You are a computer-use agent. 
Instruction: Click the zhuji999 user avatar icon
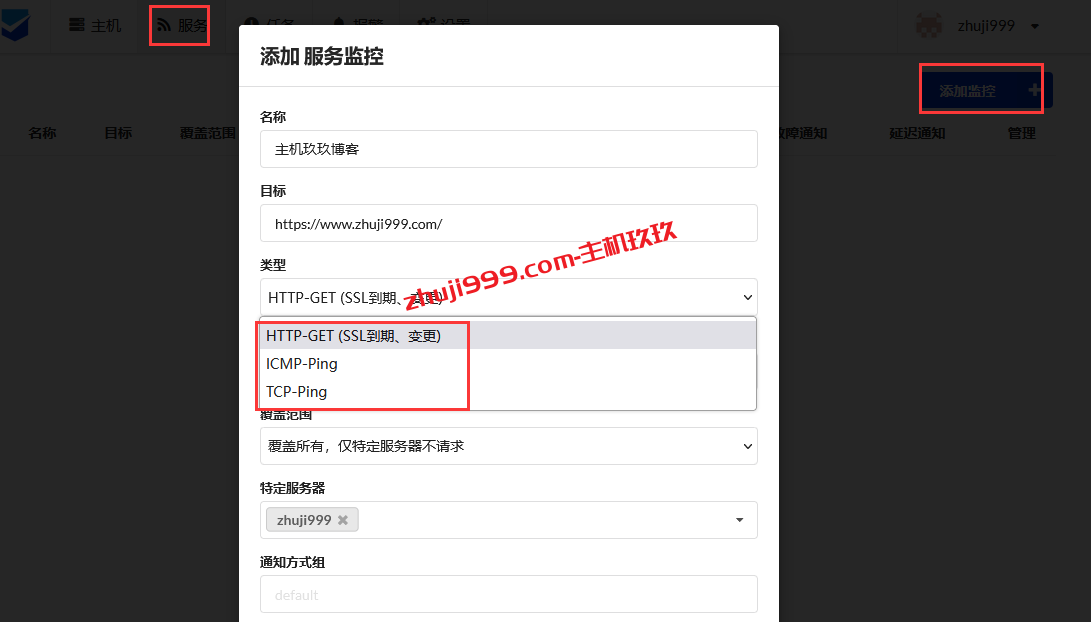[x=929, y=26]
